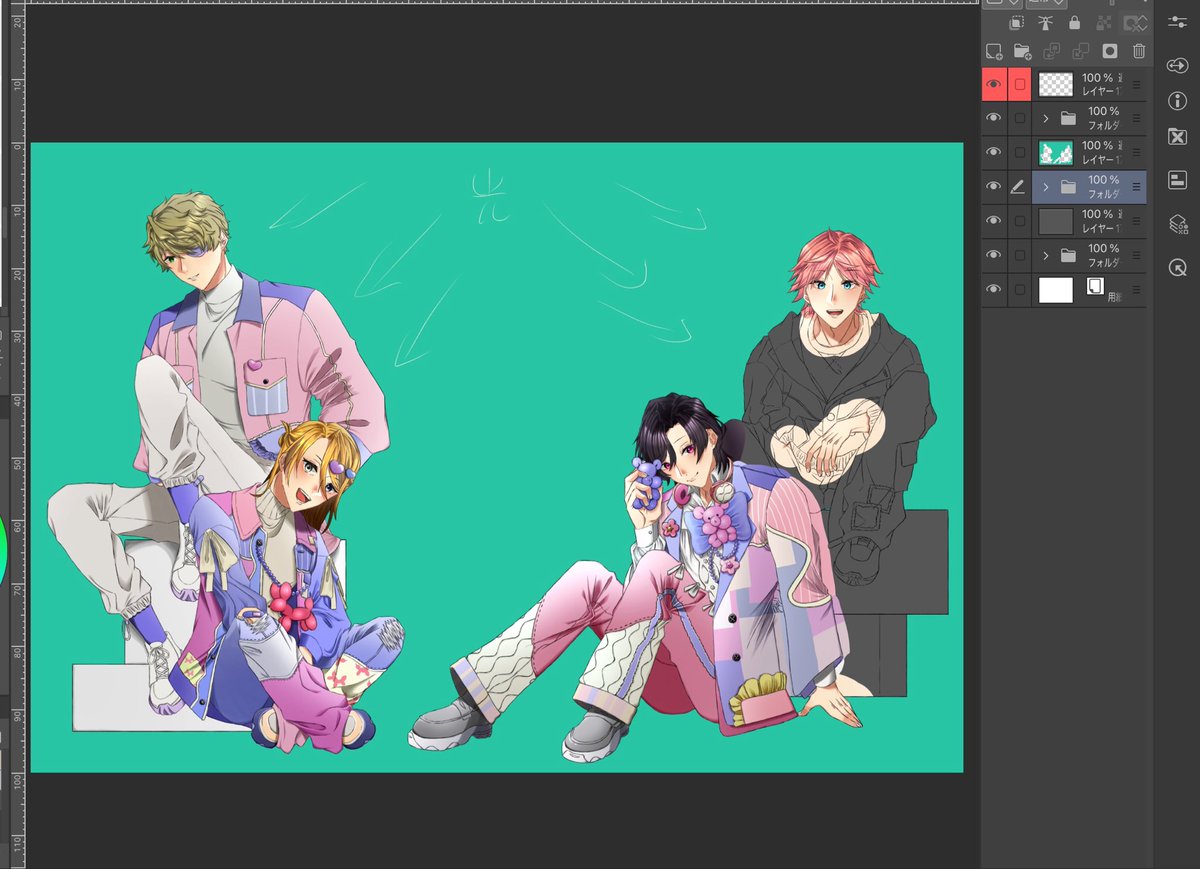Click the highlighted folder's 100 % opacity text
Viewport: 1200px width, 869px height.
click(1104, 180)
